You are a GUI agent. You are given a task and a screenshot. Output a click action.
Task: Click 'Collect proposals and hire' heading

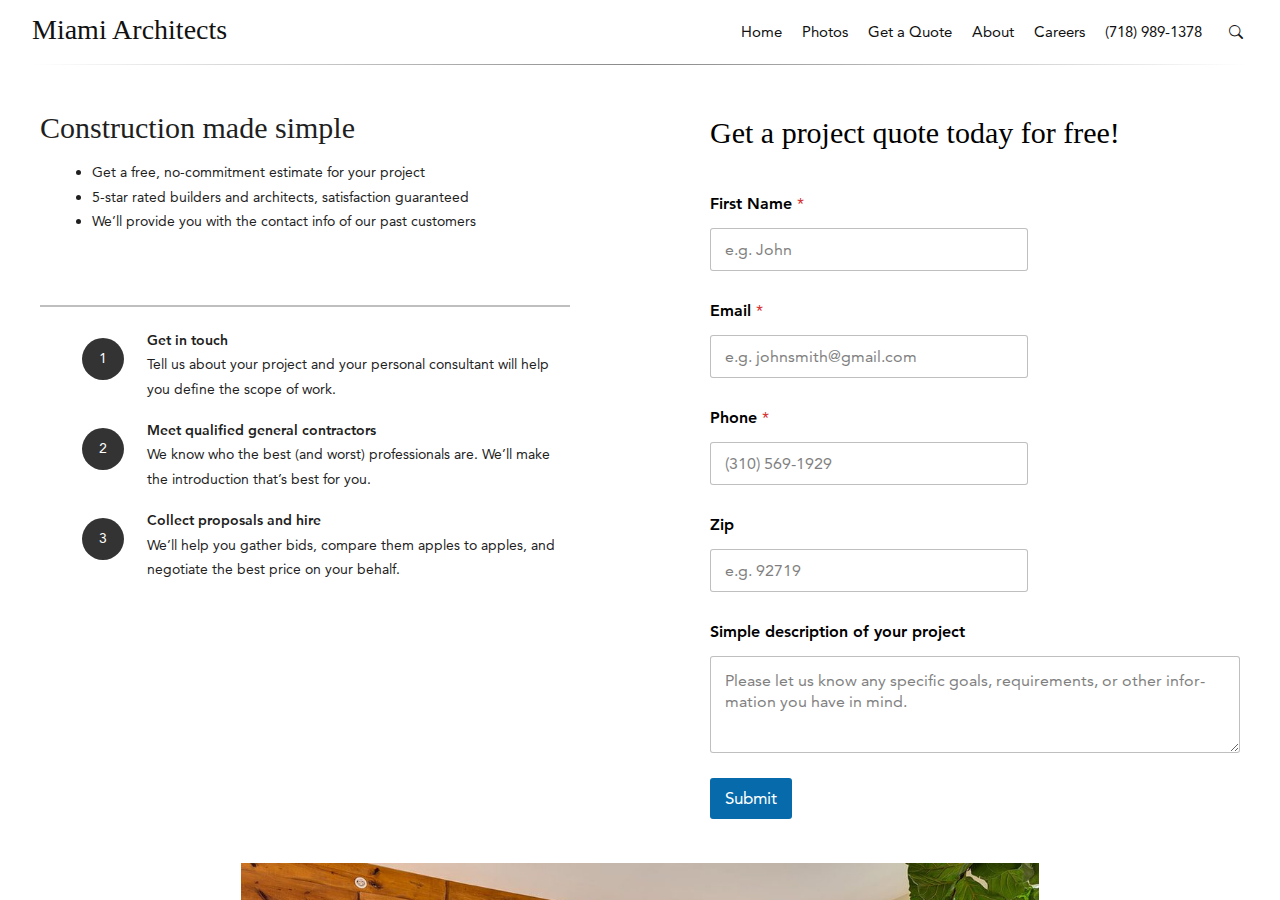(234, 520)
